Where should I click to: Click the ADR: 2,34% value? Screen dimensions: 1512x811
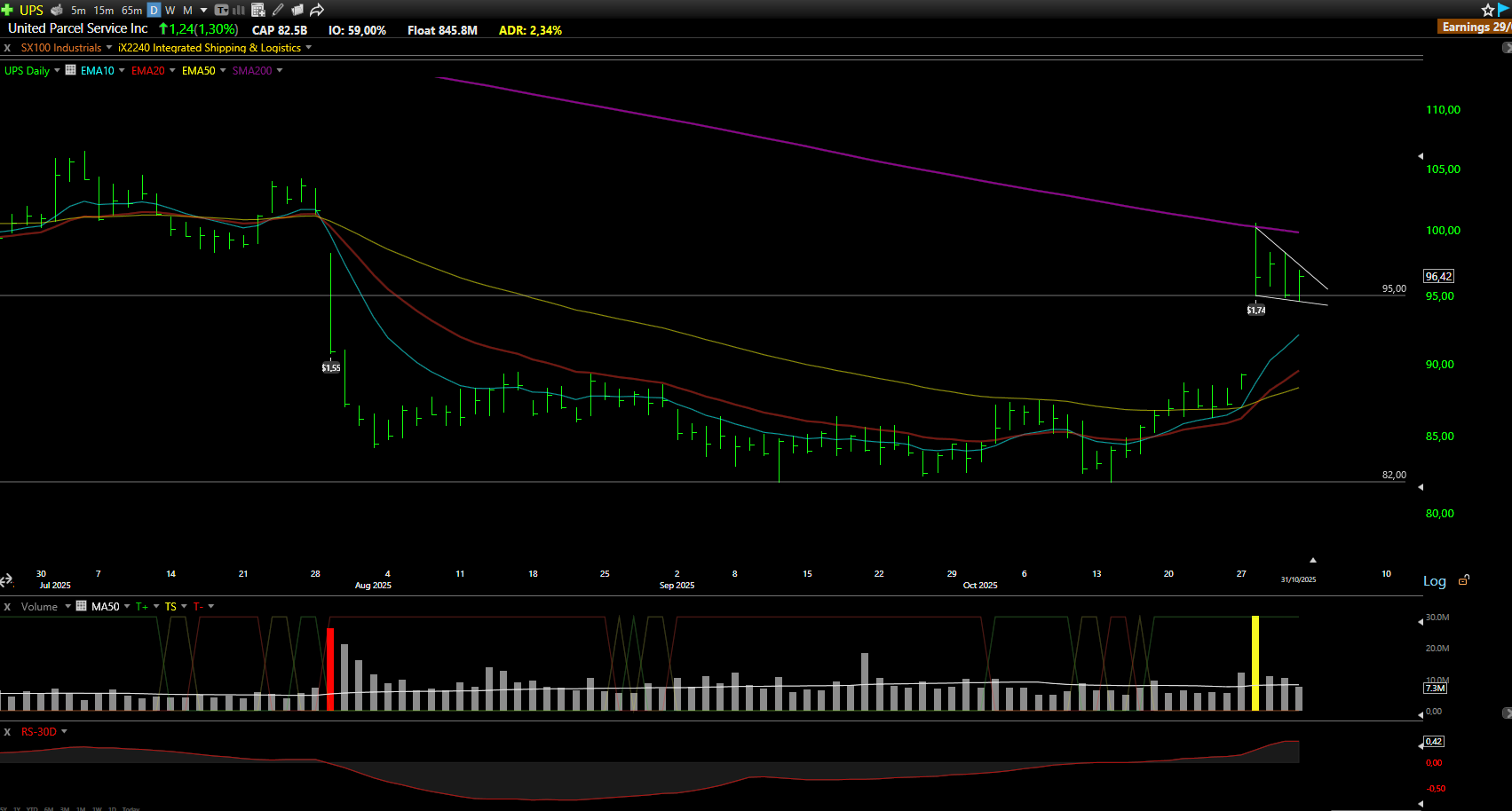coord(530,30)
